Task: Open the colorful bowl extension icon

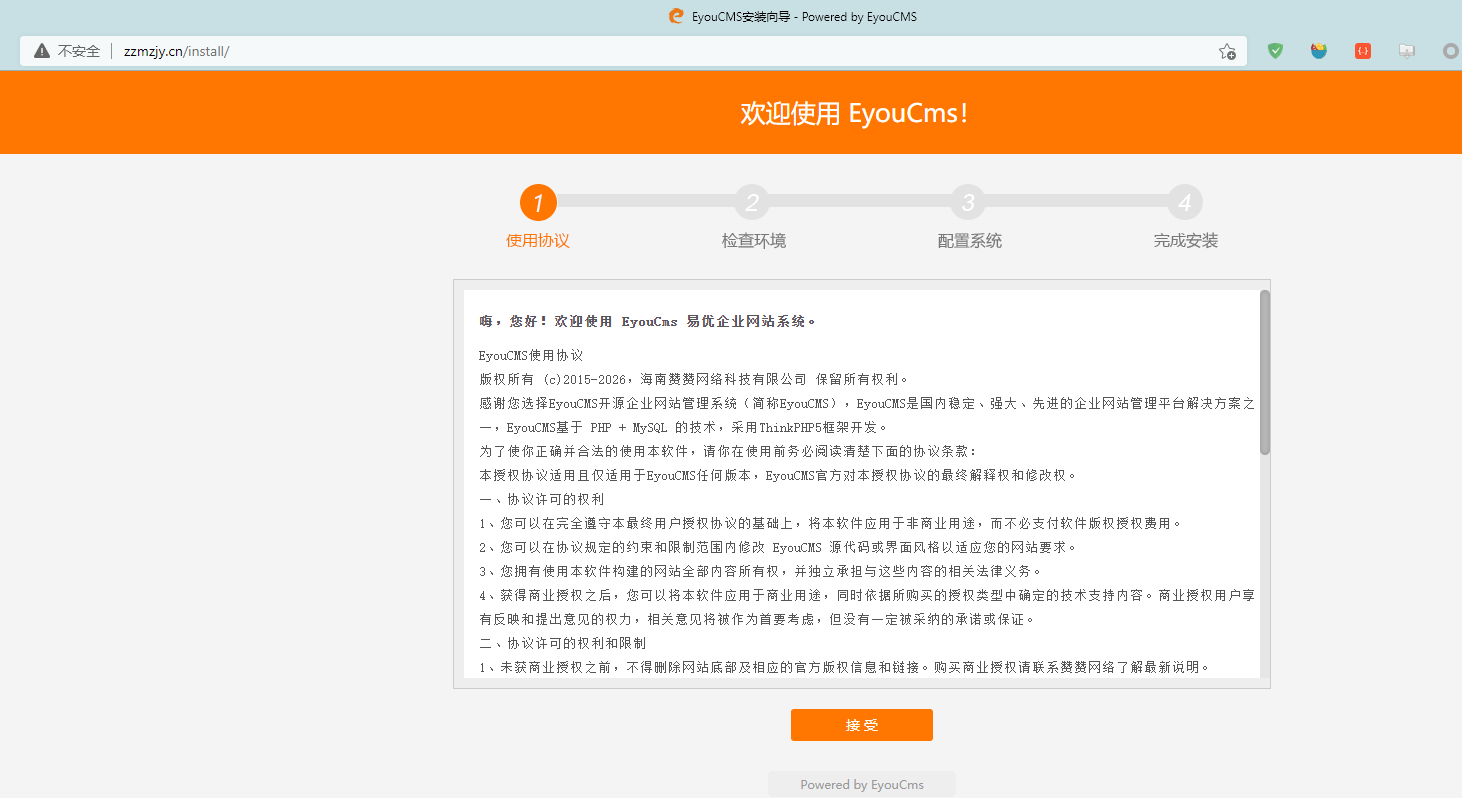Action: [1319, 51]
